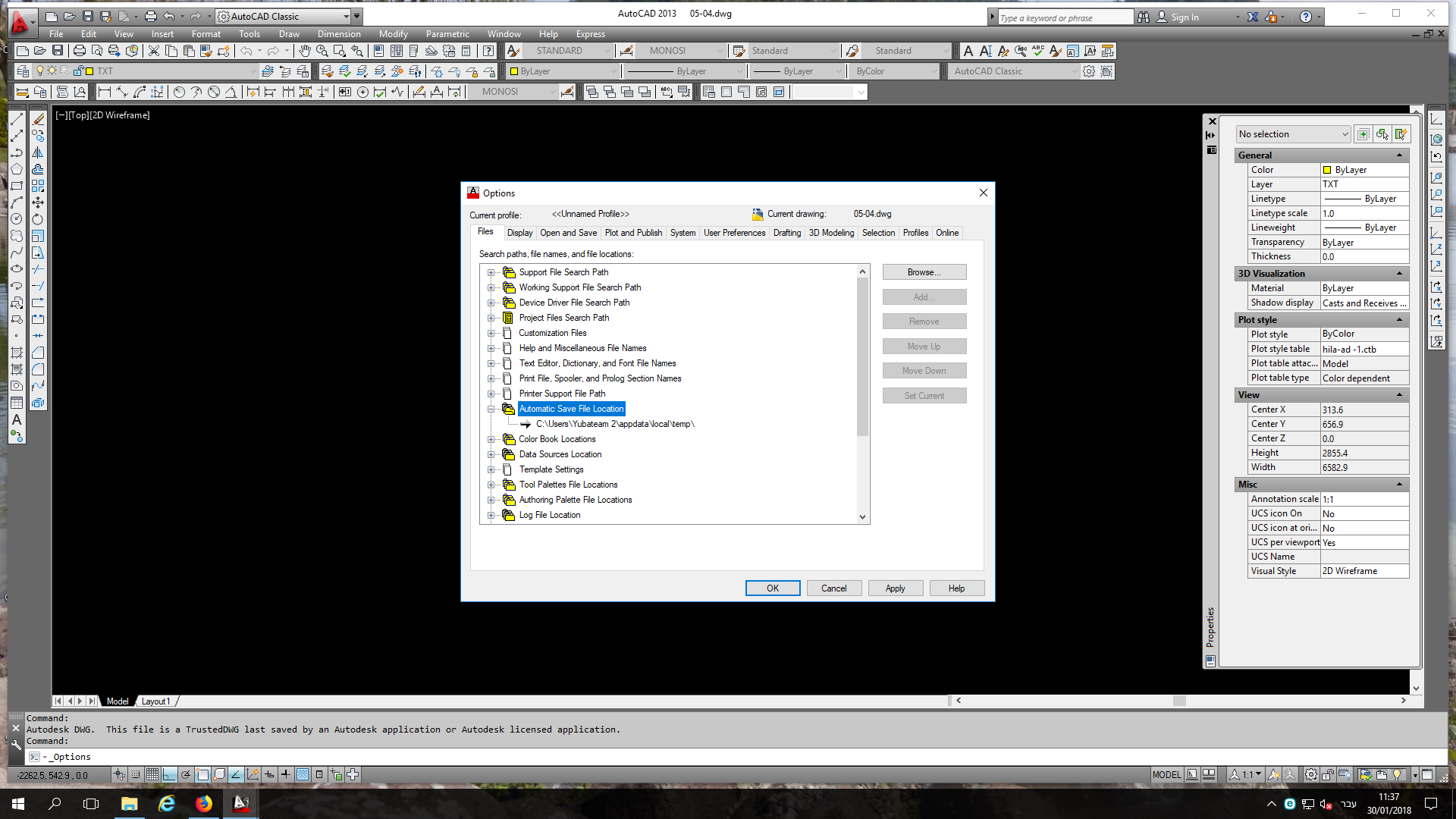The image size is (1456, 819).
Task: Toggle Grid display in the status bar
Action: (x=152, y=774)
